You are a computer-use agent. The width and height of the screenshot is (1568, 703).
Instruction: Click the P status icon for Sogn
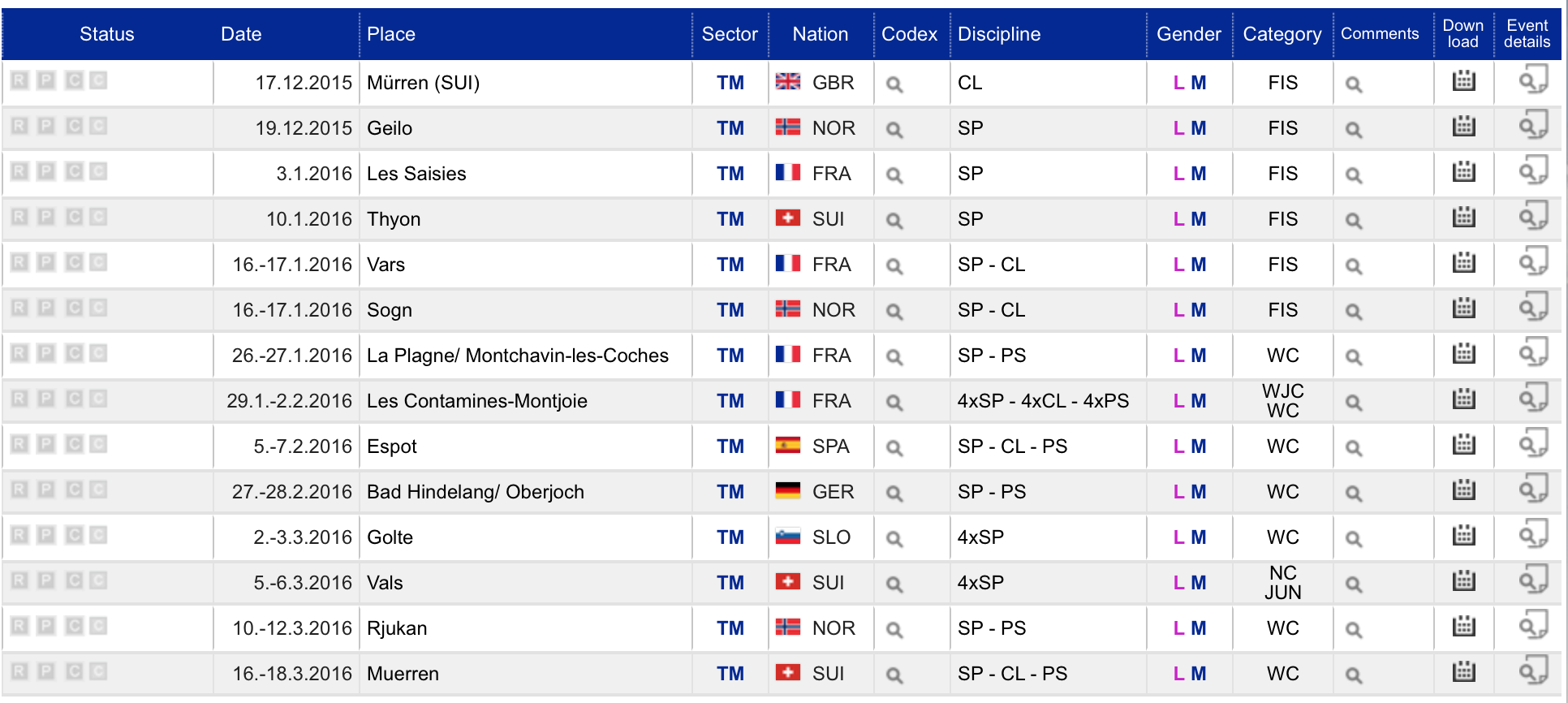pos(46,308)
